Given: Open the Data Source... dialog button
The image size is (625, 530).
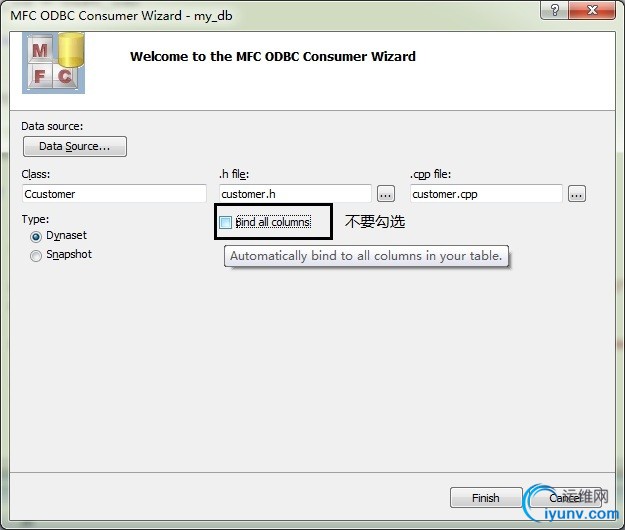Looking at the screenshot, I should point(75,146).
